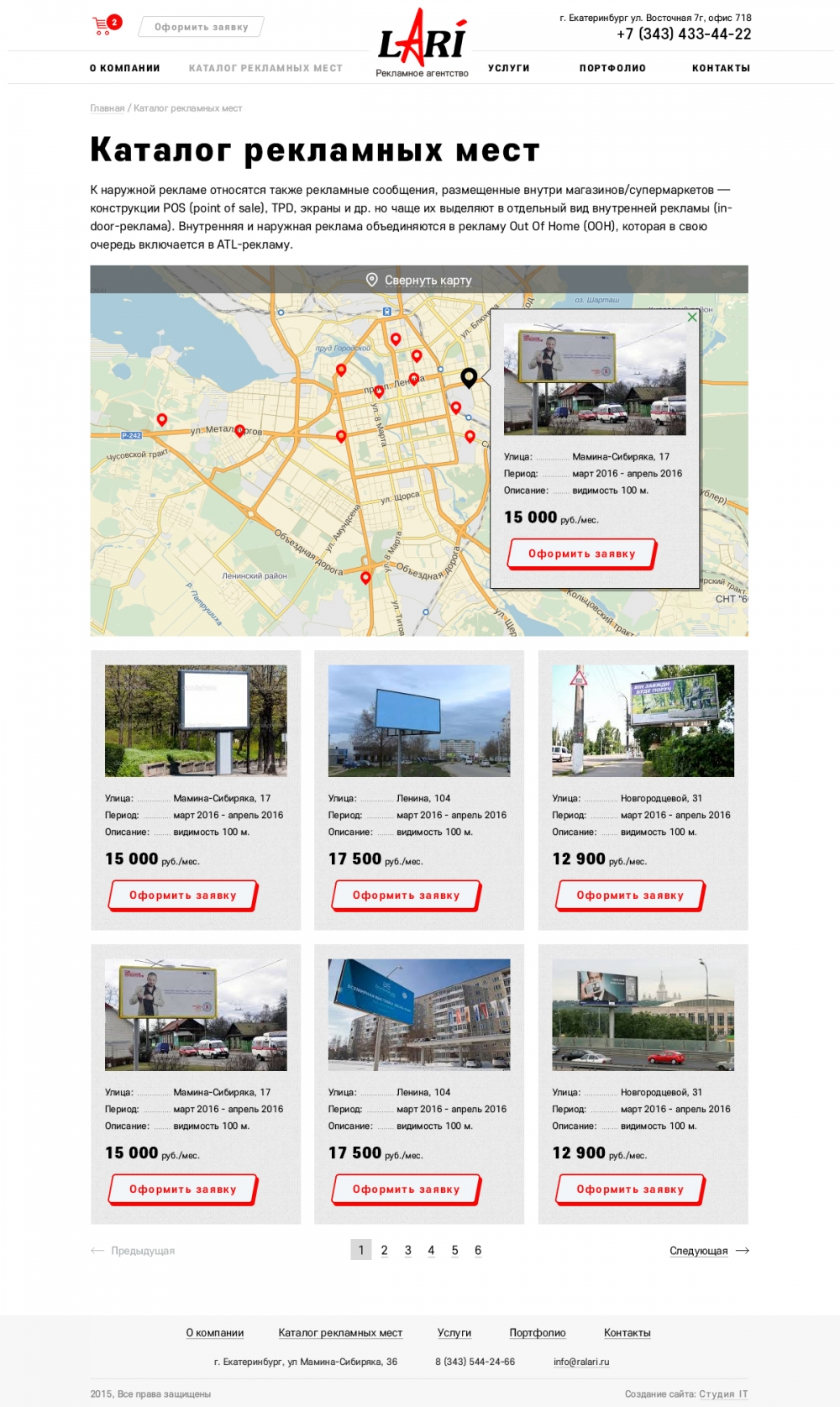Order first row 12 900 руб. card

pyautogui.click(x=631, y=895)
